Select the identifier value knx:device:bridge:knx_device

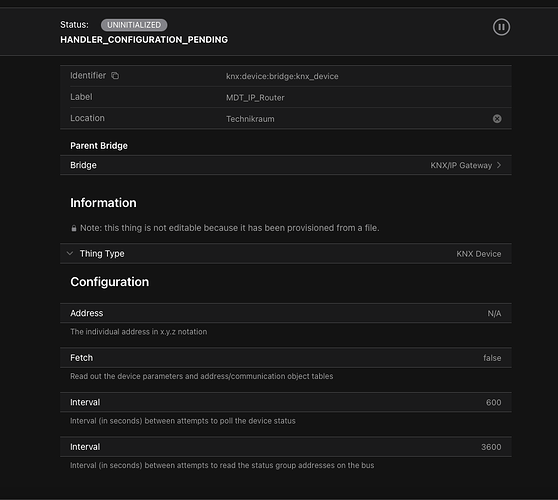282,76
